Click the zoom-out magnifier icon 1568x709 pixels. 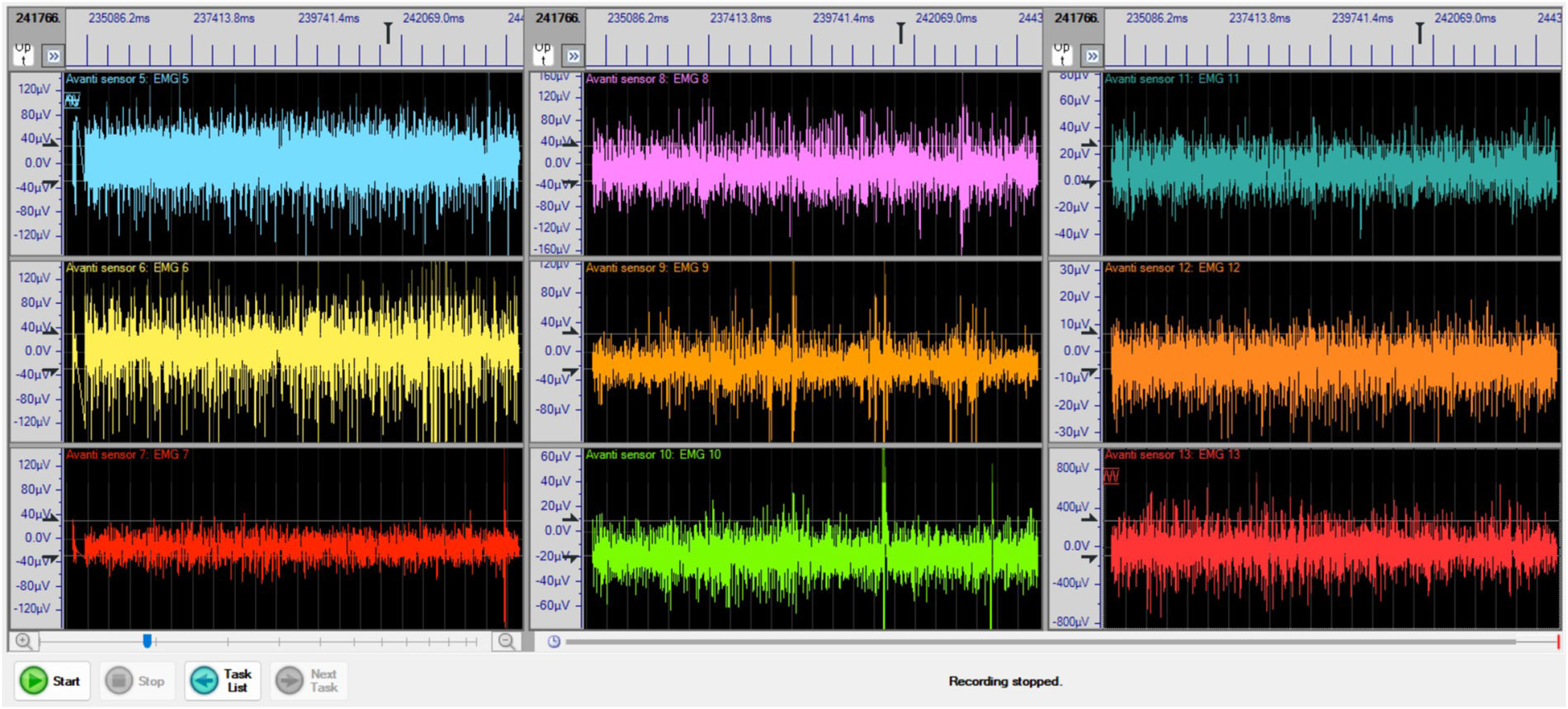[x=506, y=641]
